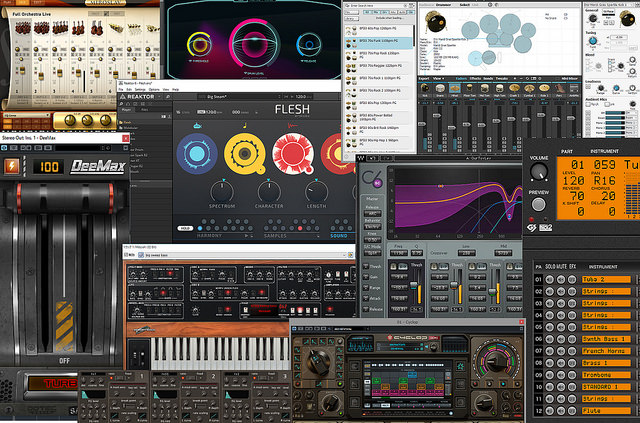The image size is (640, 423).
Task: Mute part 12 Flute
Action: pos(561,410)
